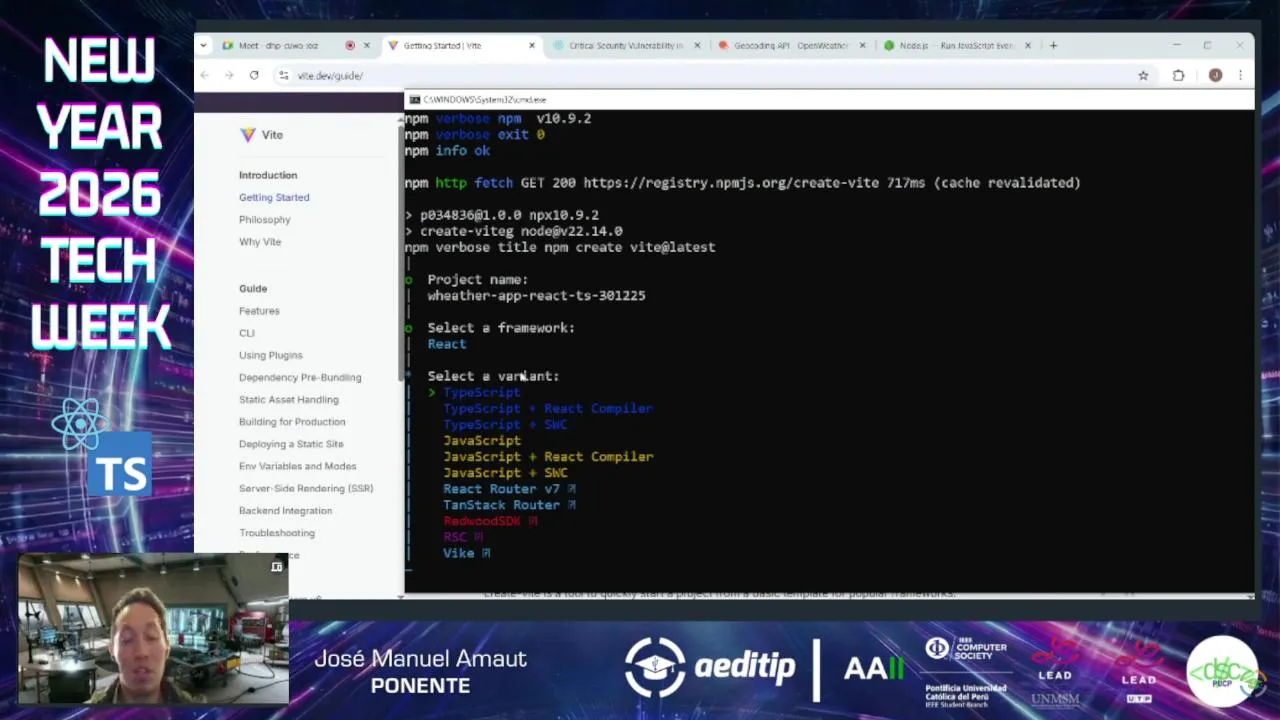Click the Vite logo in sidebar
This screenshot has height=720, width=1280.
point(261,134)
